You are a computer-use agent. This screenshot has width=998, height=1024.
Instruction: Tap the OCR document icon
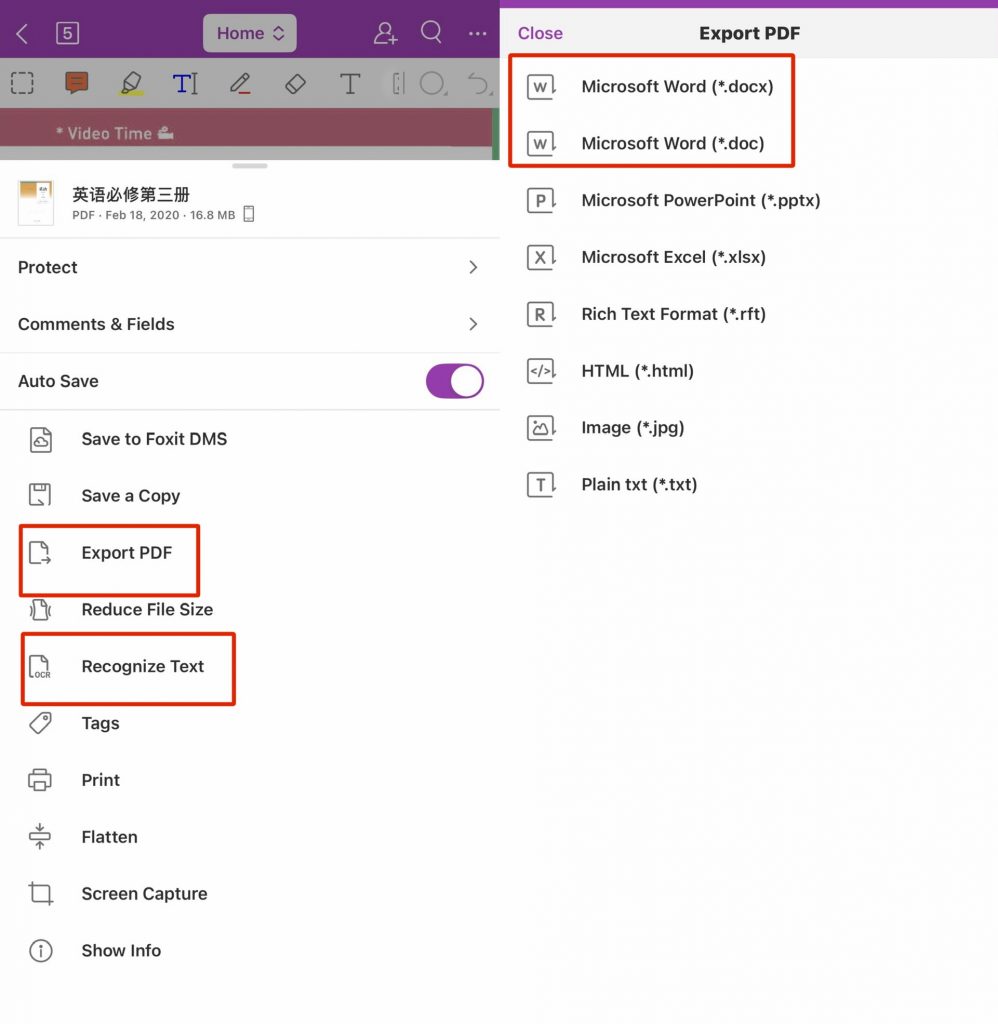pos(40,667)
